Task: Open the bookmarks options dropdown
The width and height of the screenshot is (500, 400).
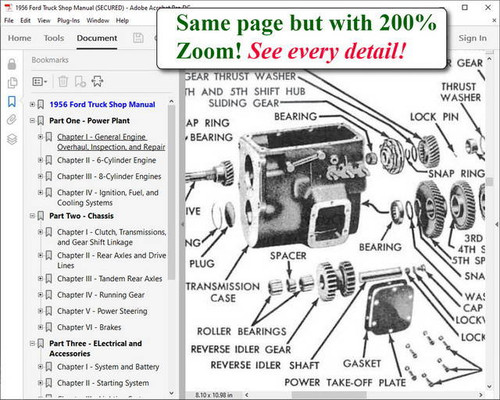Action: coord(39,81)
